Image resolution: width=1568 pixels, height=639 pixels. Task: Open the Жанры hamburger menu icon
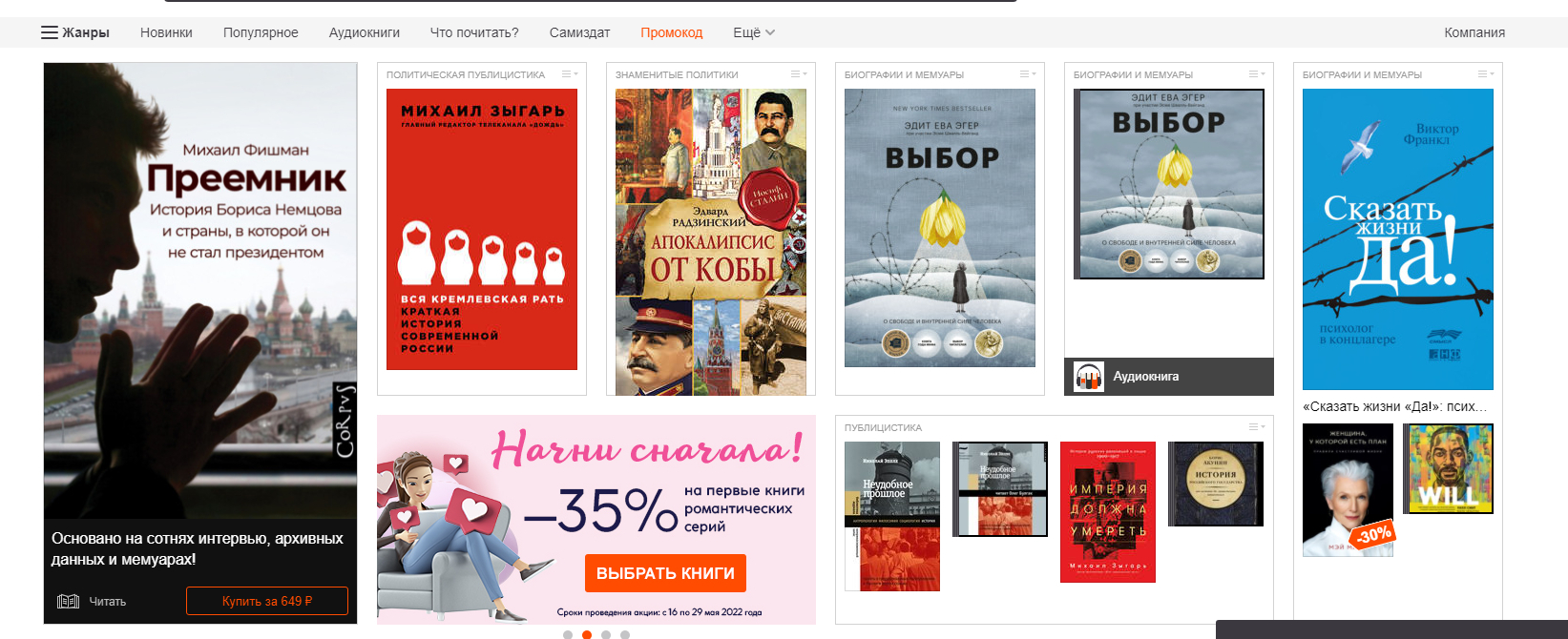(x=50, y=32)
